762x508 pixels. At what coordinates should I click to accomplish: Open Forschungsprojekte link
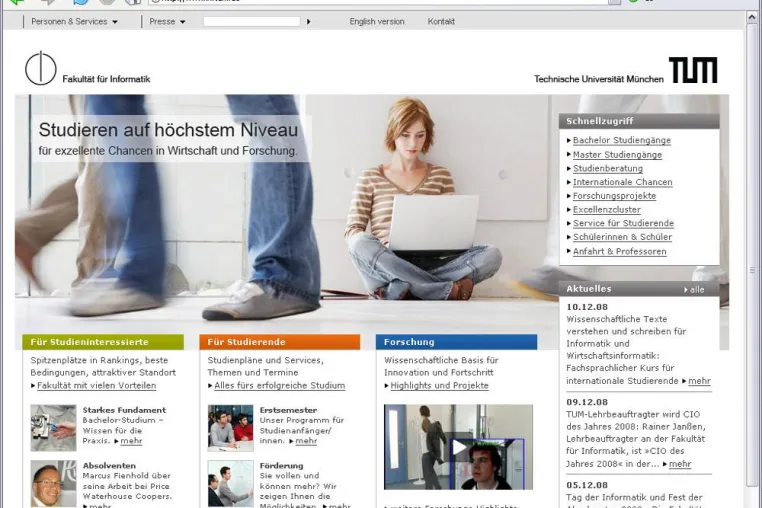coord(614,195)
